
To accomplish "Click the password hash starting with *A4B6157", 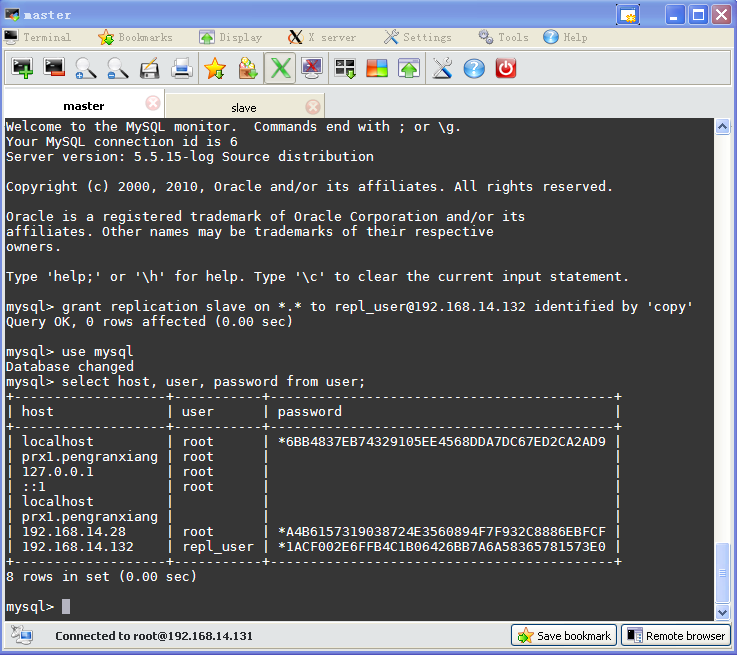I will click(x=442, y=532).
